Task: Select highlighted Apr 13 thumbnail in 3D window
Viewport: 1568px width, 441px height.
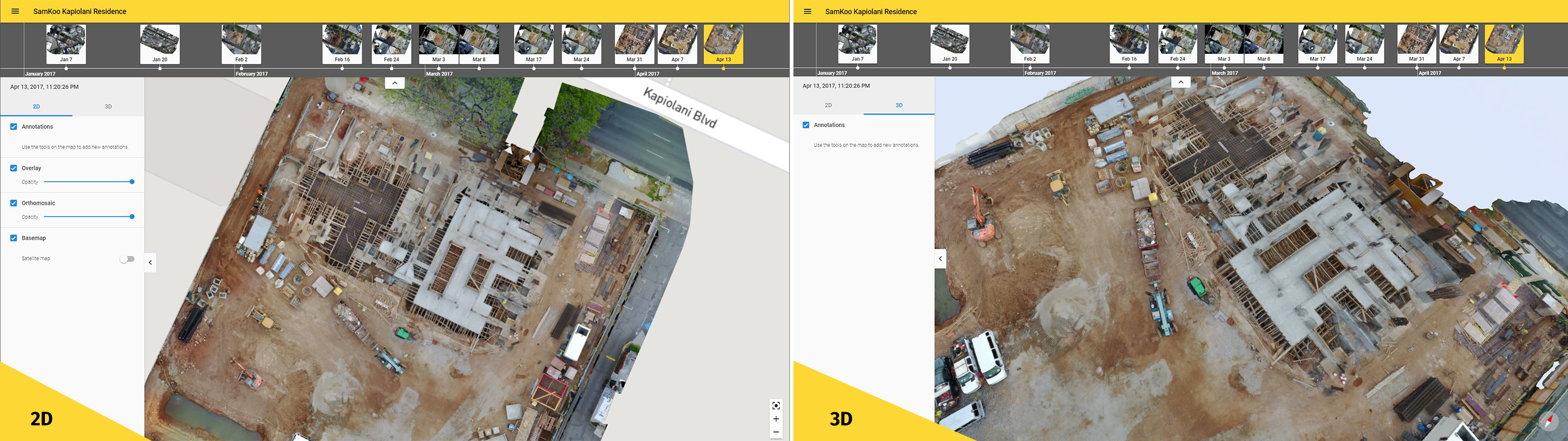Action: click(1504, 44)
